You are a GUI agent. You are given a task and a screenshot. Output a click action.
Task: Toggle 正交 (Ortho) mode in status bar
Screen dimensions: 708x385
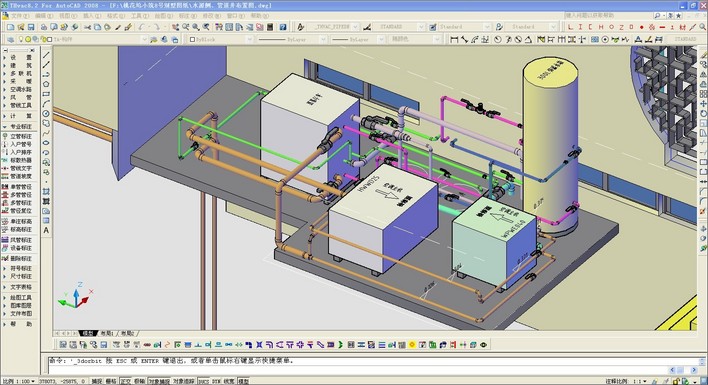[x=126, y=381]
